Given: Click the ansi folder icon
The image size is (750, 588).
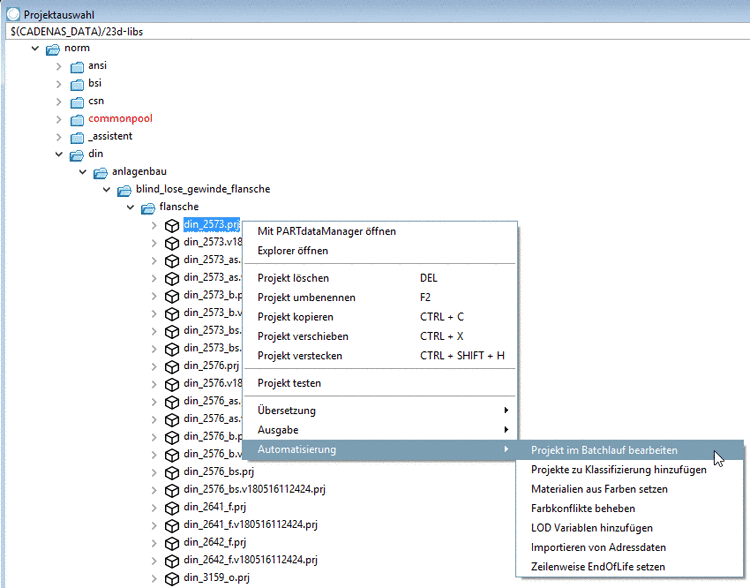Looking at the screenshot, I should pos(77,67).
